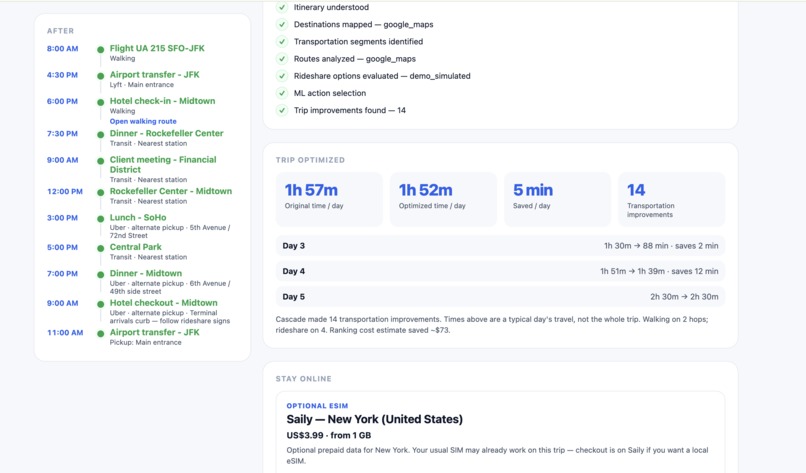
Task: Click the green checkmark beside Itinerary understood
Action: [282, 7]
